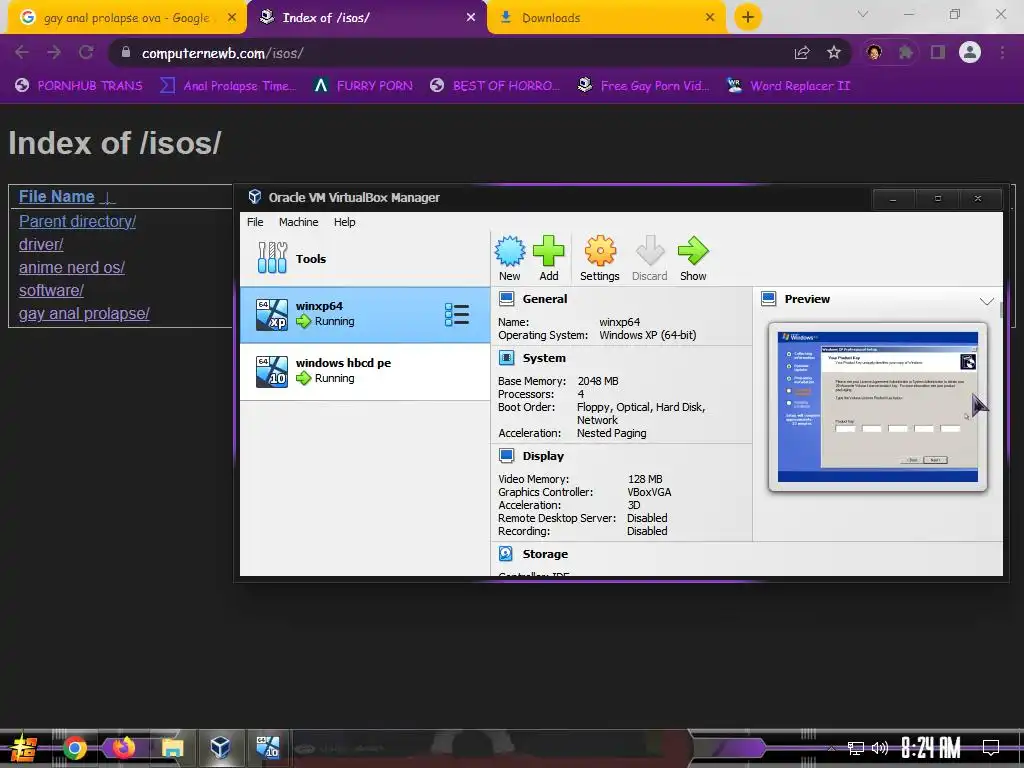This screenshot has width=1024, height=768.
Task: Bookmark this page with the star icon
Action: pyautogui.click(x=834, y=53)
